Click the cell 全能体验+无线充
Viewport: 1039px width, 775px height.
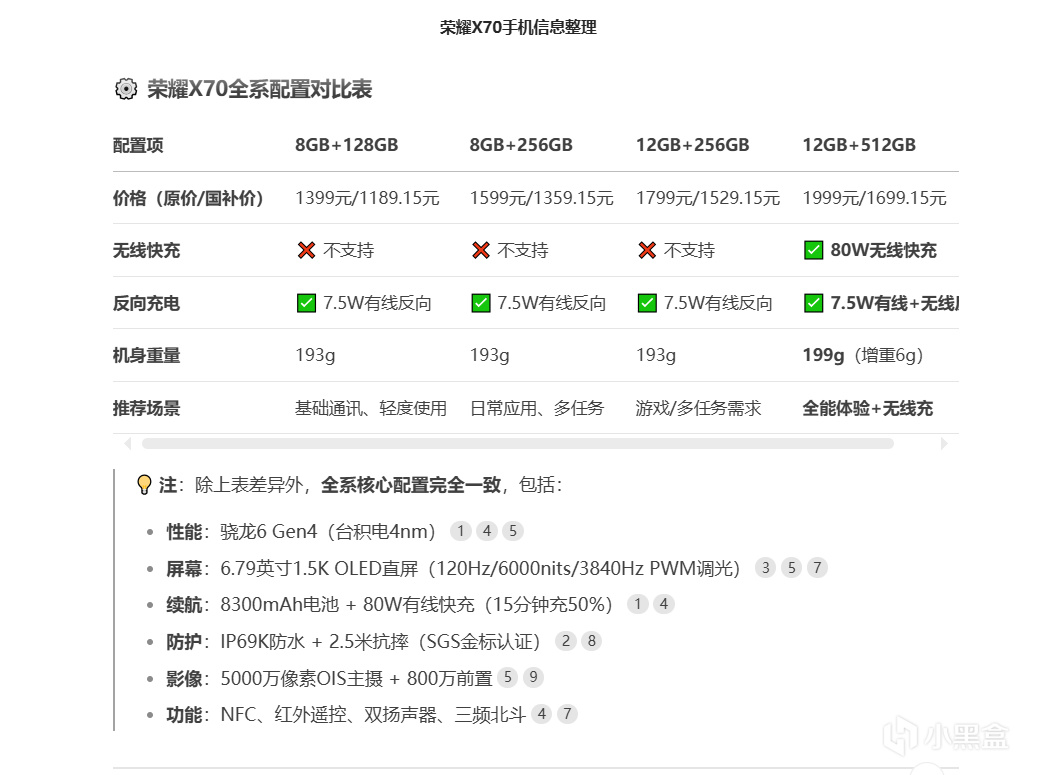click(x=867, y=408)
